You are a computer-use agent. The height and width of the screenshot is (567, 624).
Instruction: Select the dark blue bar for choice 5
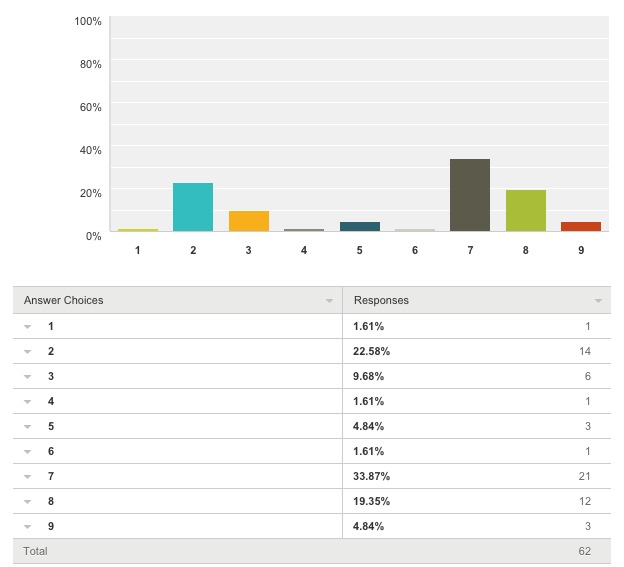pyautogui.click(x=360, y=226)
